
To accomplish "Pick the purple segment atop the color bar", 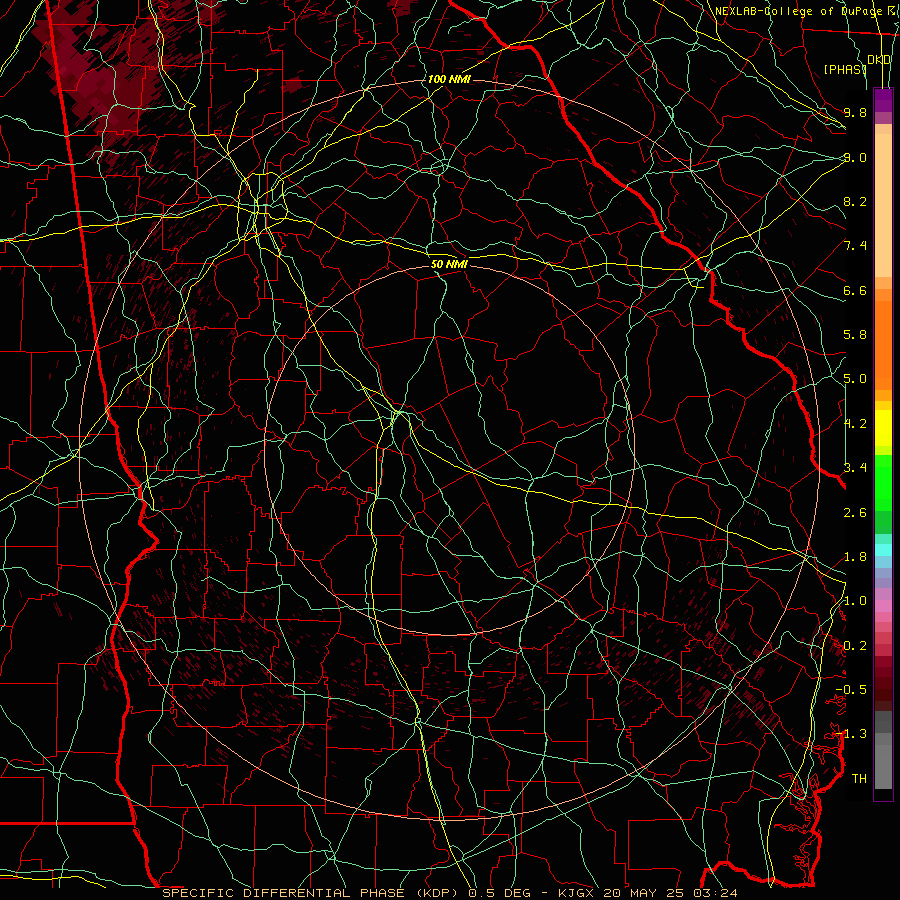I will click(x=883, y=100).
